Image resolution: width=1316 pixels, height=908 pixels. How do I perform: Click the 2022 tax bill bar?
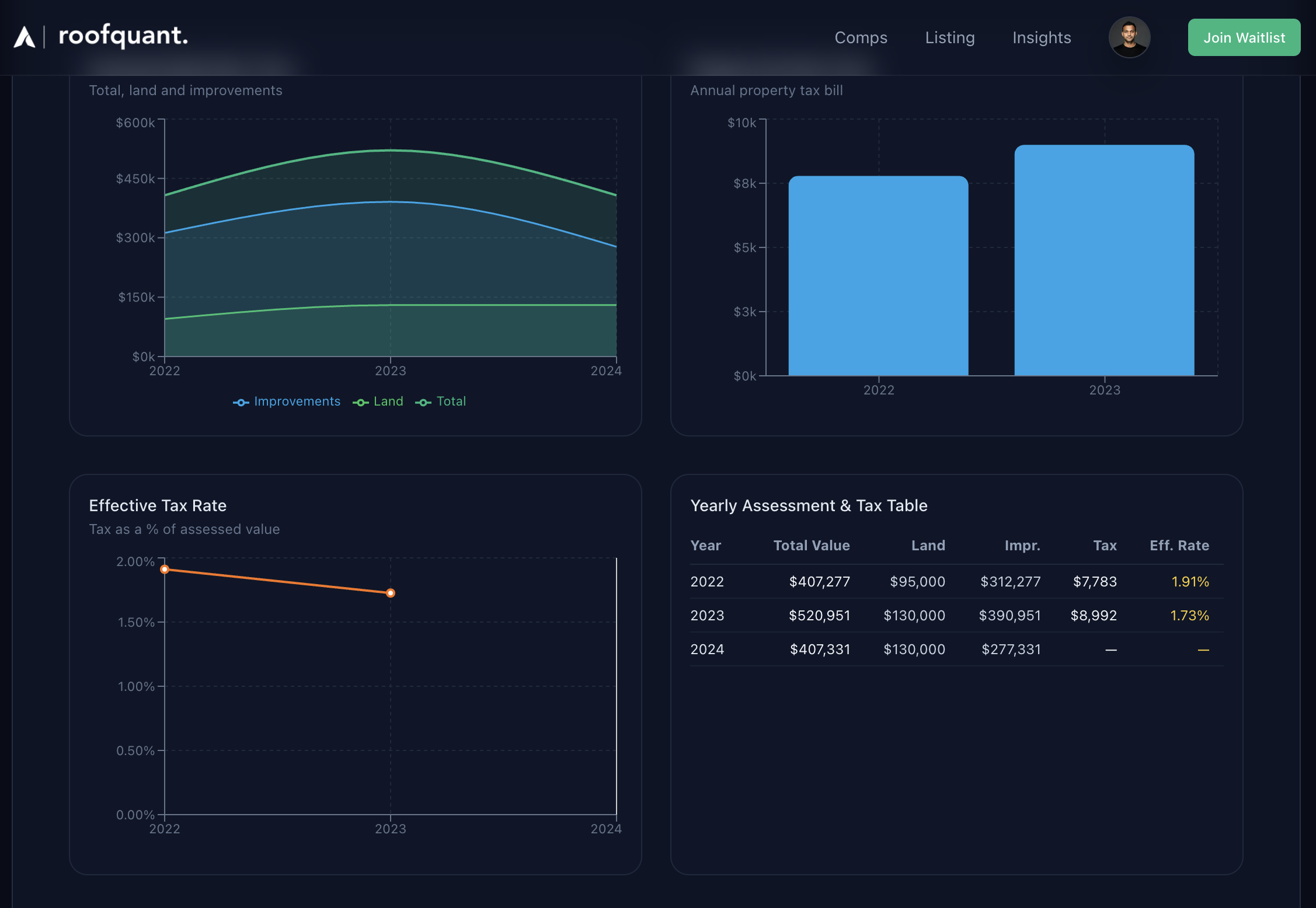(x=878, y=275)
